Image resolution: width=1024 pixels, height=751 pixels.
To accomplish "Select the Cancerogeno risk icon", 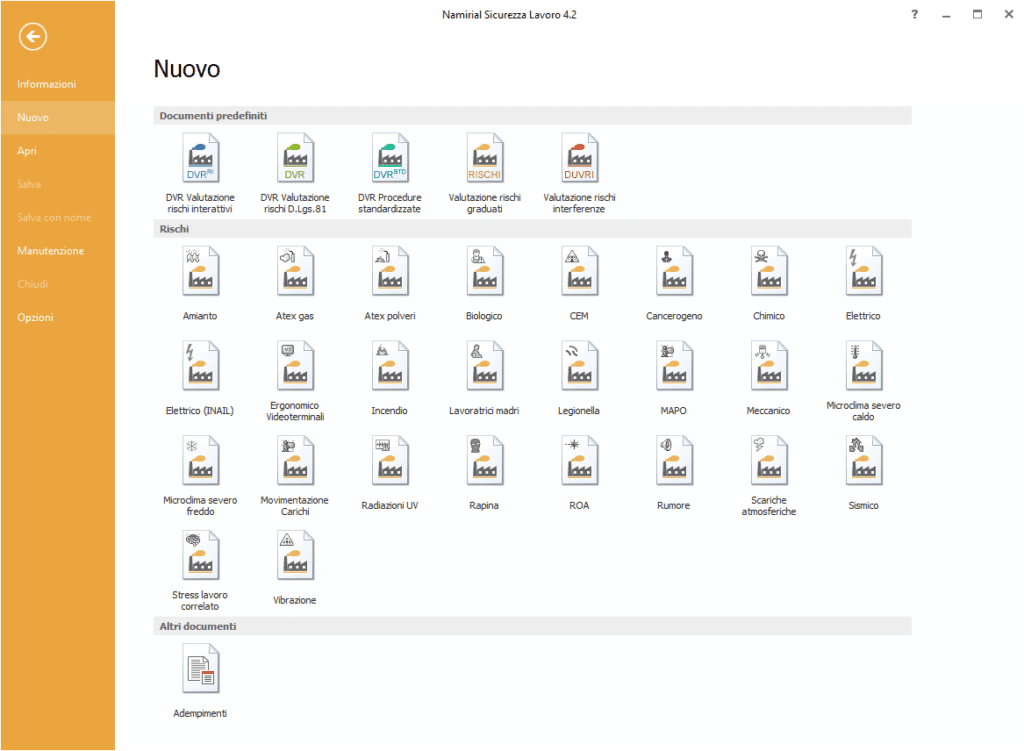I will [674, 271].
